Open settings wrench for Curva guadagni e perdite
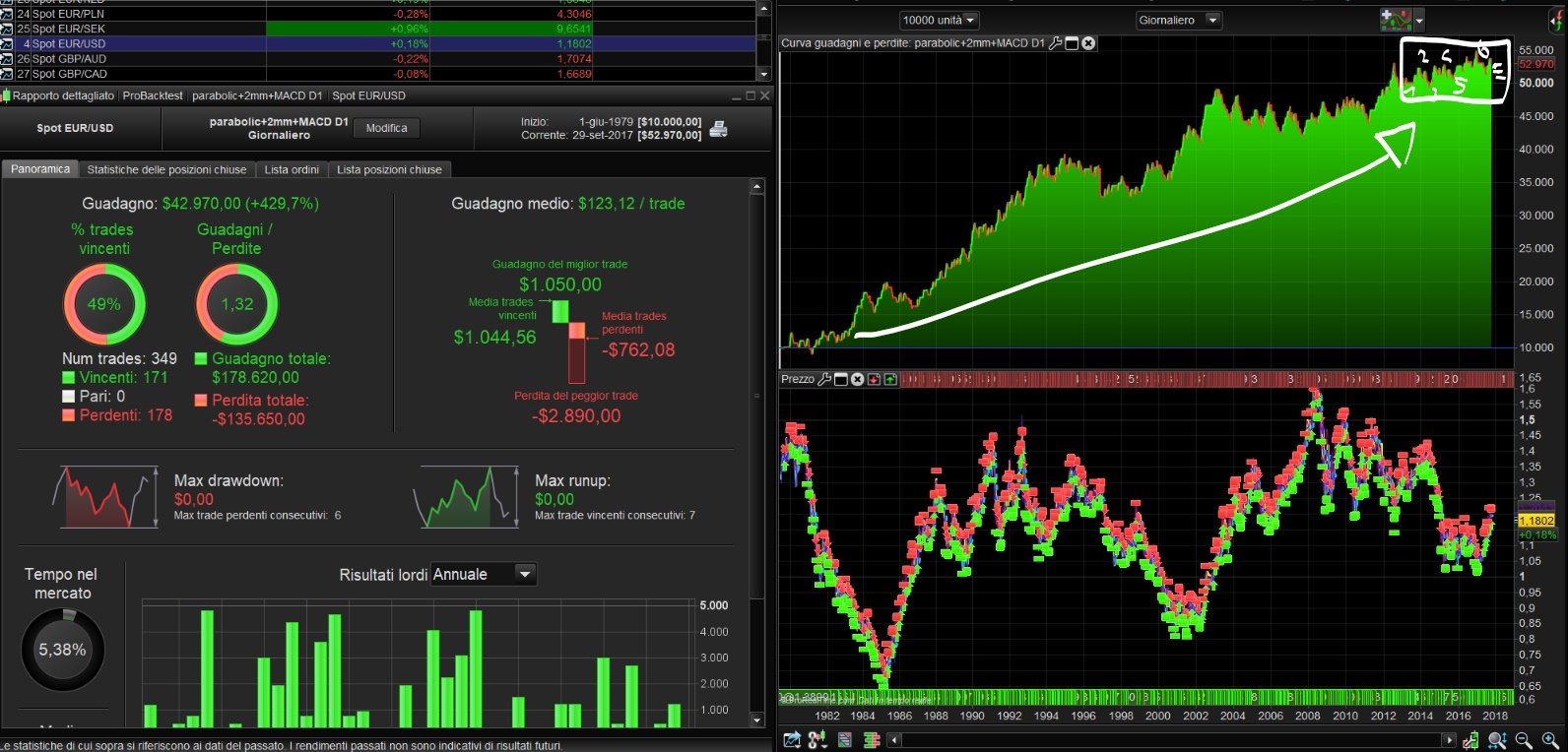1568x752 pixels. coord(1056,43)
